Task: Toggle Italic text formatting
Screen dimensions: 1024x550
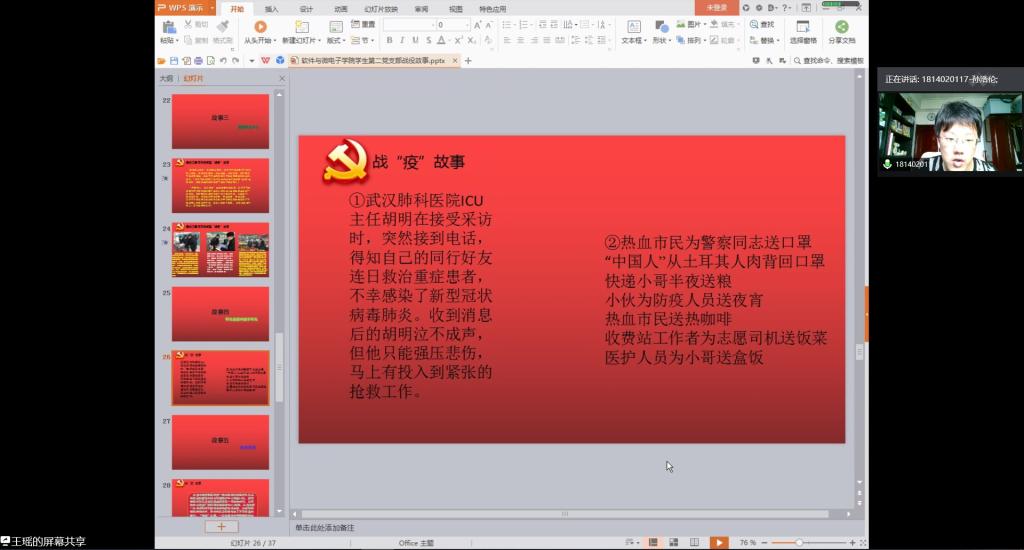Action: (402, 41)
